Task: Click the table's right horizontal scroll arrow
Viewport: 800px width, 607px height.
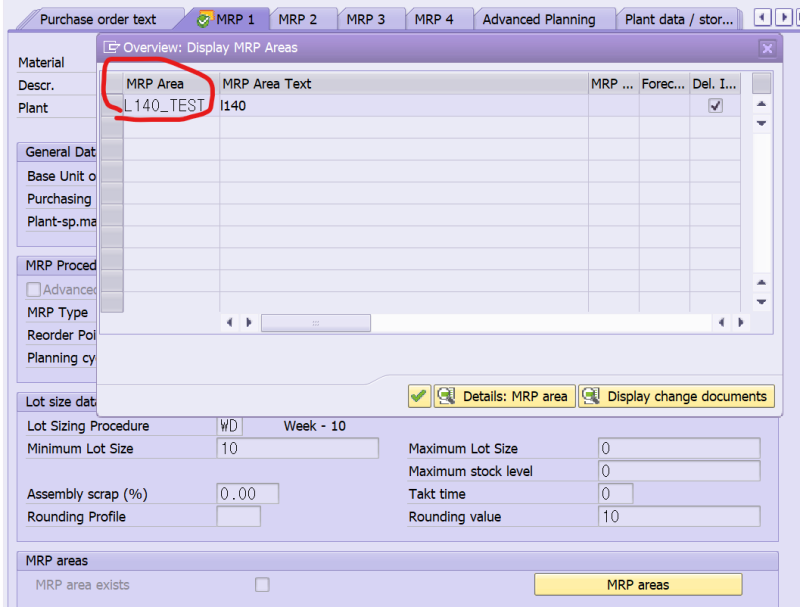Action: 249,322
